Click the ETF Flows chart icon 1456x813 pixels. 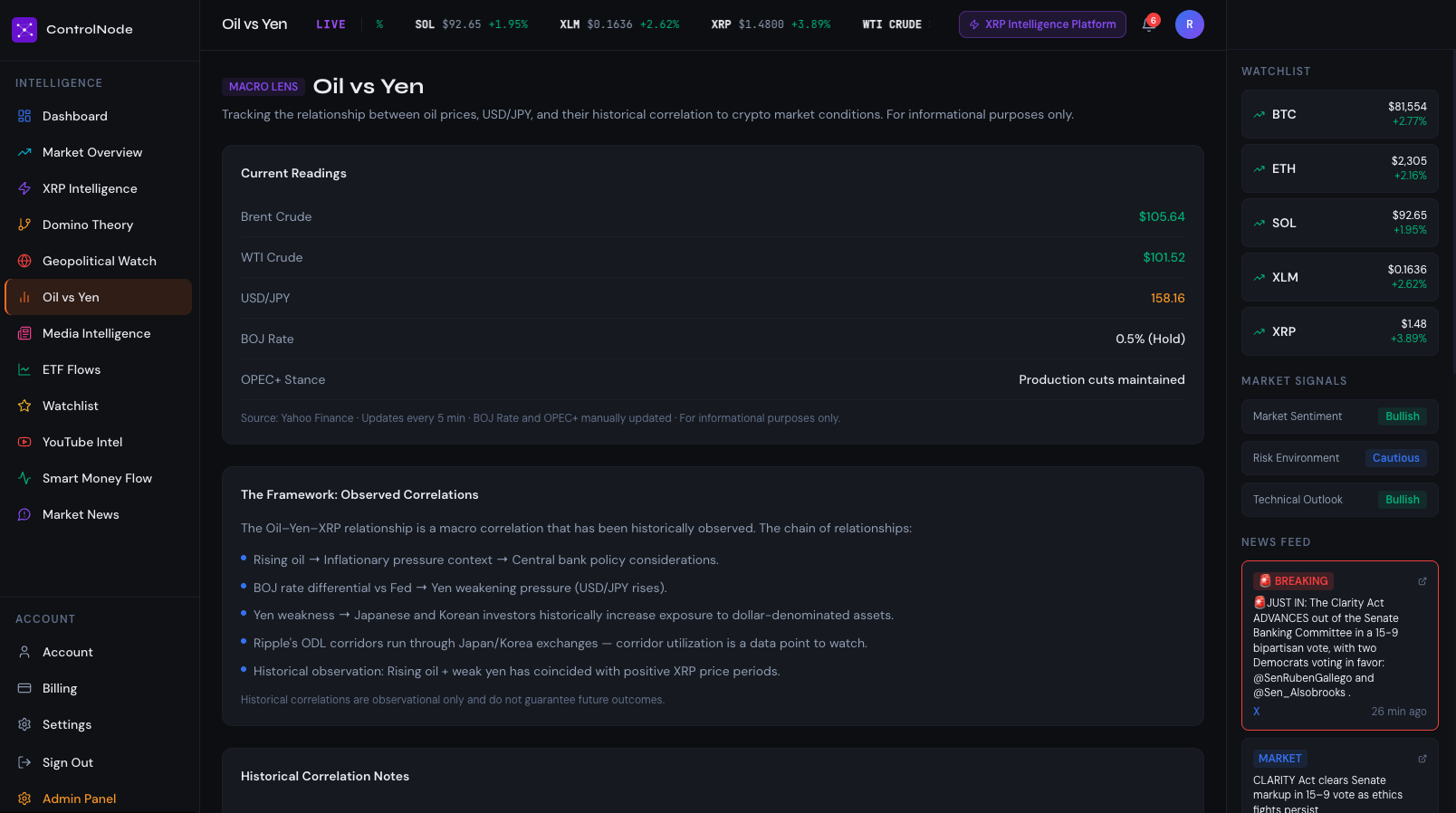click(24, 369)
